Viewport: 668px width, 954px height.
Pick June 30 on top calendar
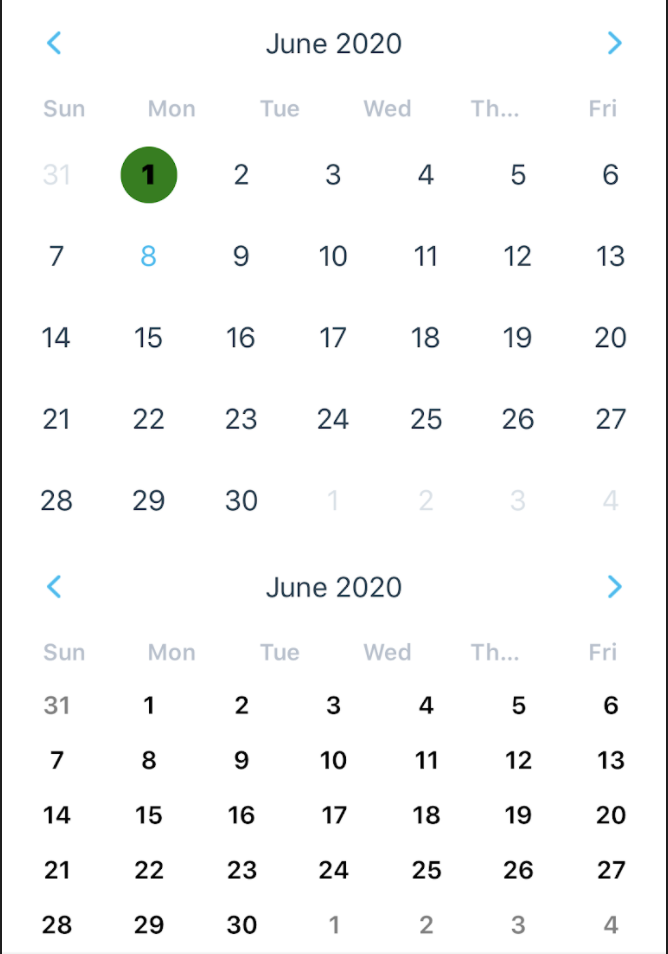coord(240,500)
